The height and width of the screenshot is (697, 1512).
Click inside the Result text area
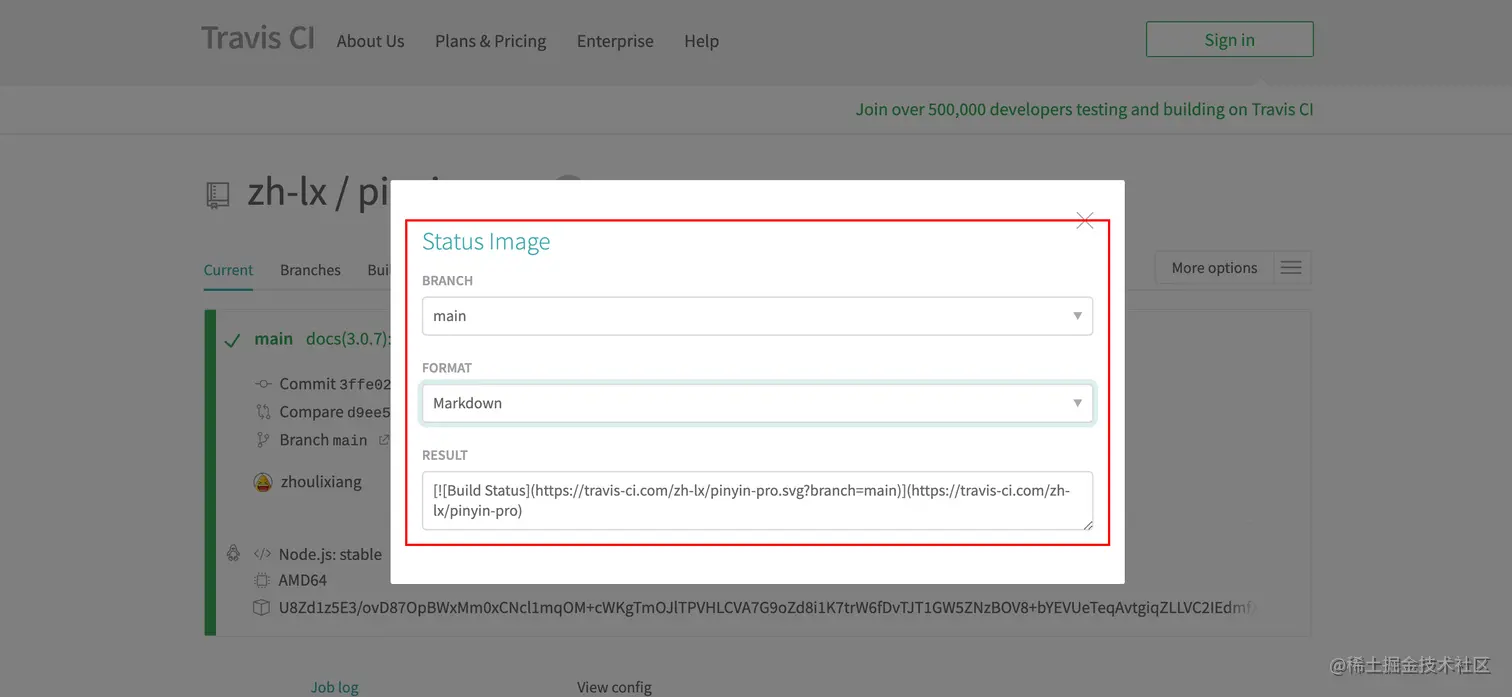click(x=757, y=500)
